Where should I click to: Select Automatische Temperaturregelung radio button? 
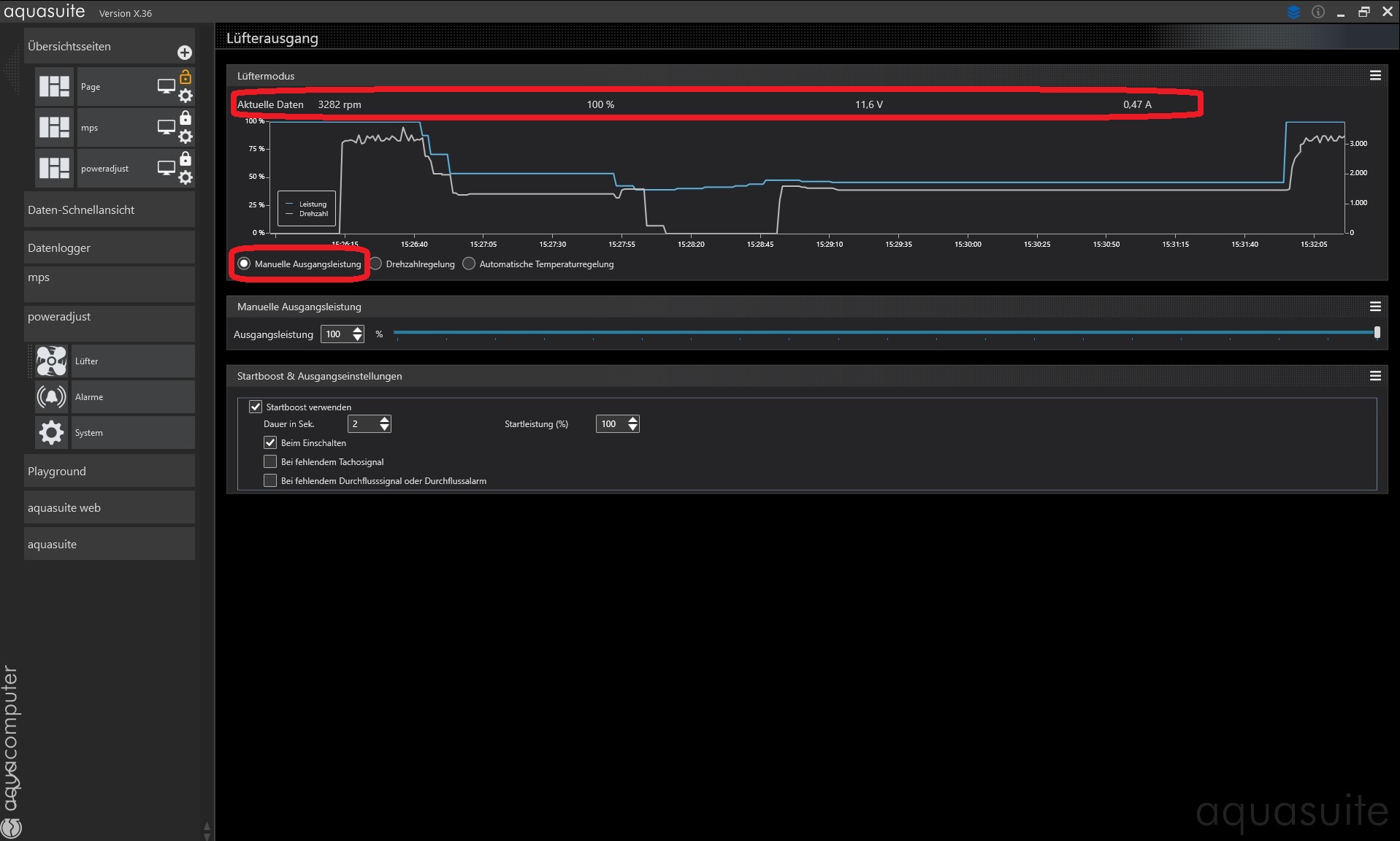click(x=469, y=264)
